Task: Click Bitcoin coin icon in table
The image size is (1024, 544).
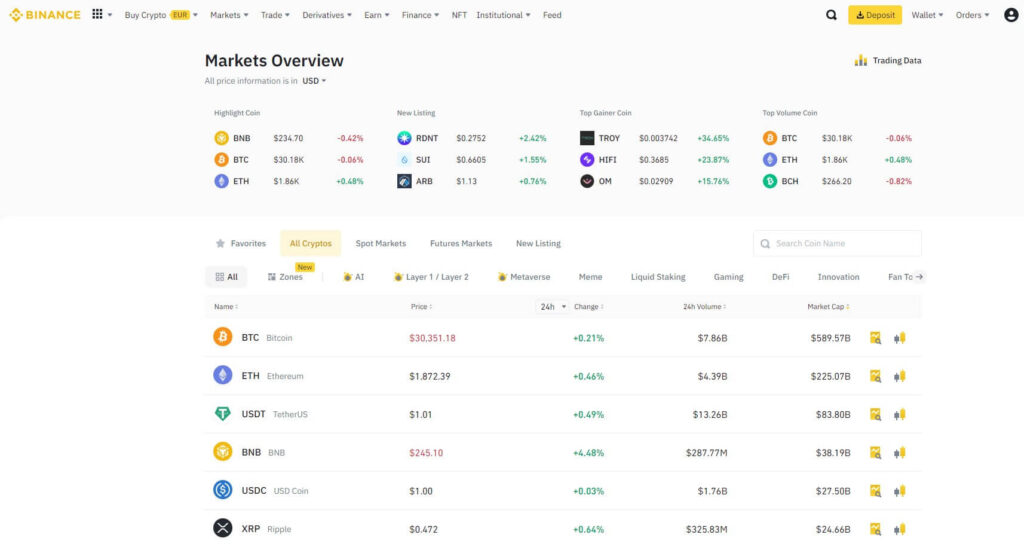Action: (x=223, y=337)
